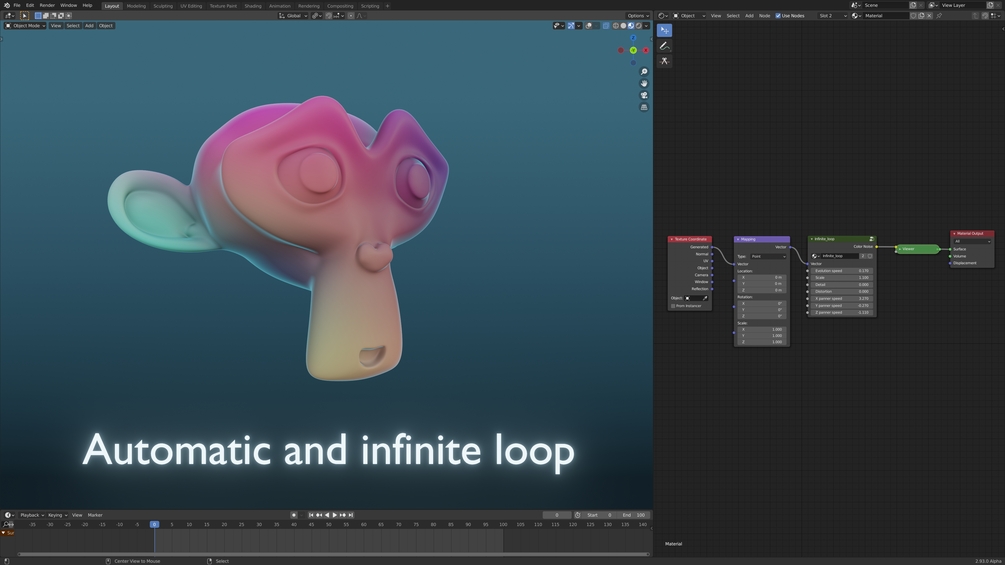Open the viewport Options dropdown

[638, 15]
